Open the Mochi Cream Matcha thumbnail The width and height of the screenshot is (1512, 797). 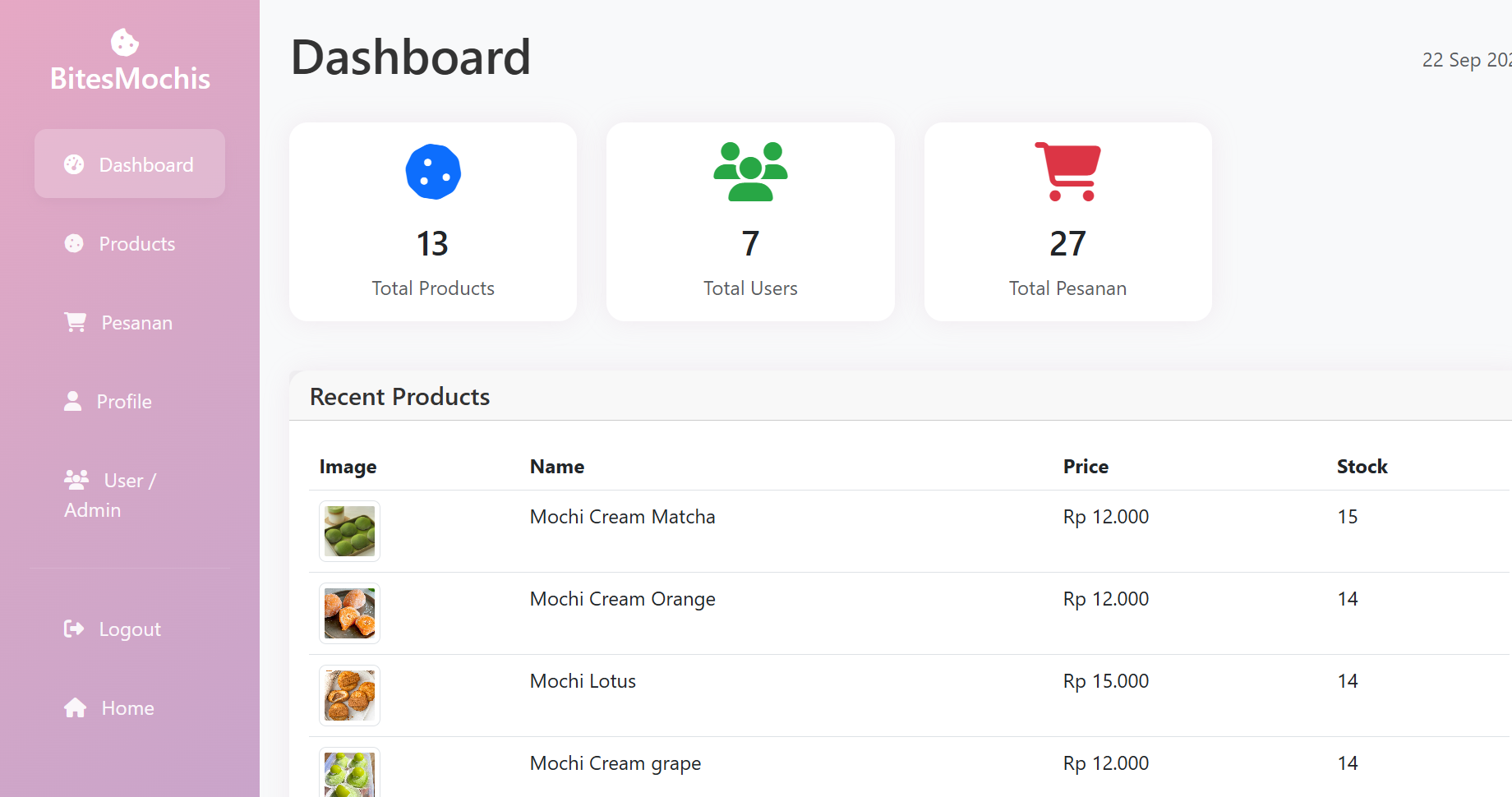pyautogui.click(x=349, y=531)
